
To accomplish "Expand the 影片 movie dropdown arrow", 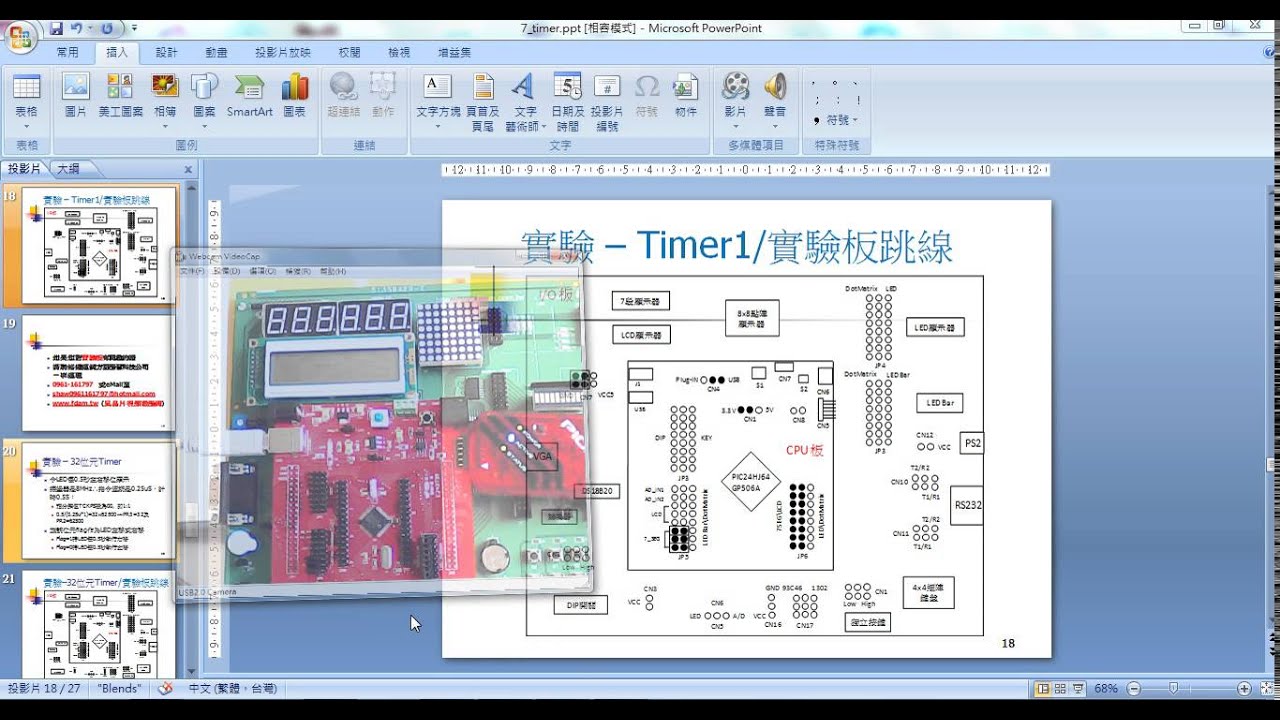I will pos(735,127).
